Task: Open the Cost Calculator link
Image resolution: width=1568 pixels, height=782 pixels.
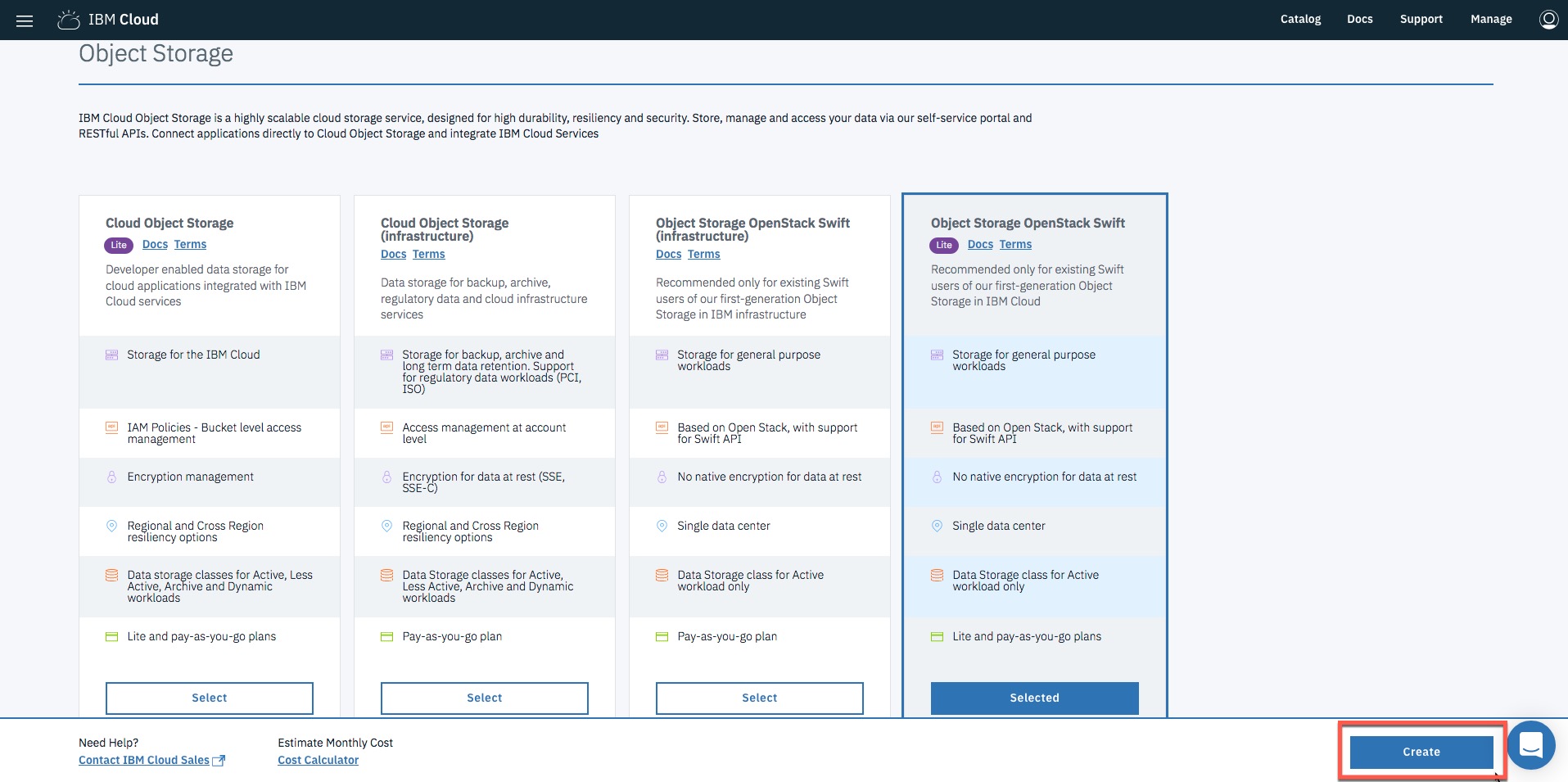Action: [318, 760]
